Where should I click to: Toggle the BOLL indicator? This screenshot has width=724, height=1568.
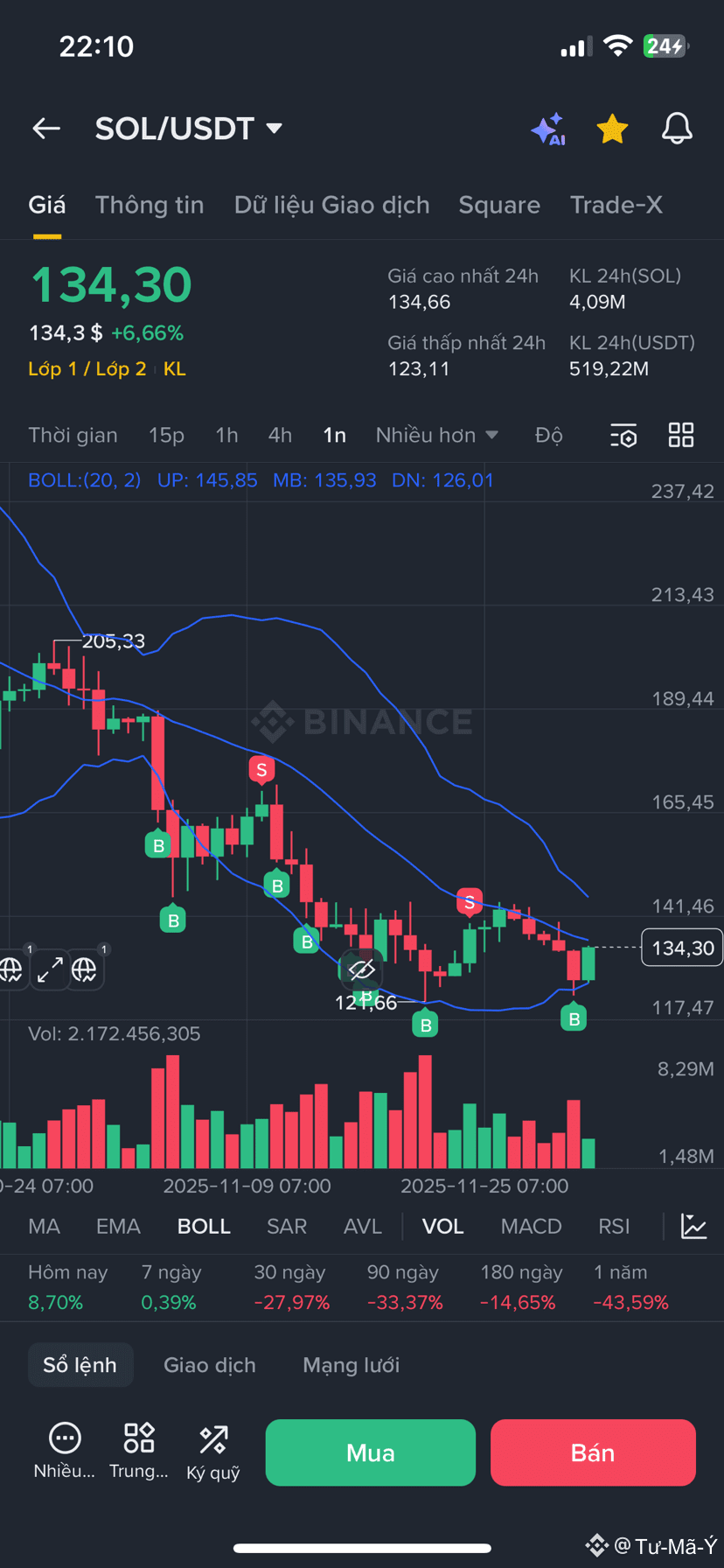pyautogui.click(x=204, y=1227)
